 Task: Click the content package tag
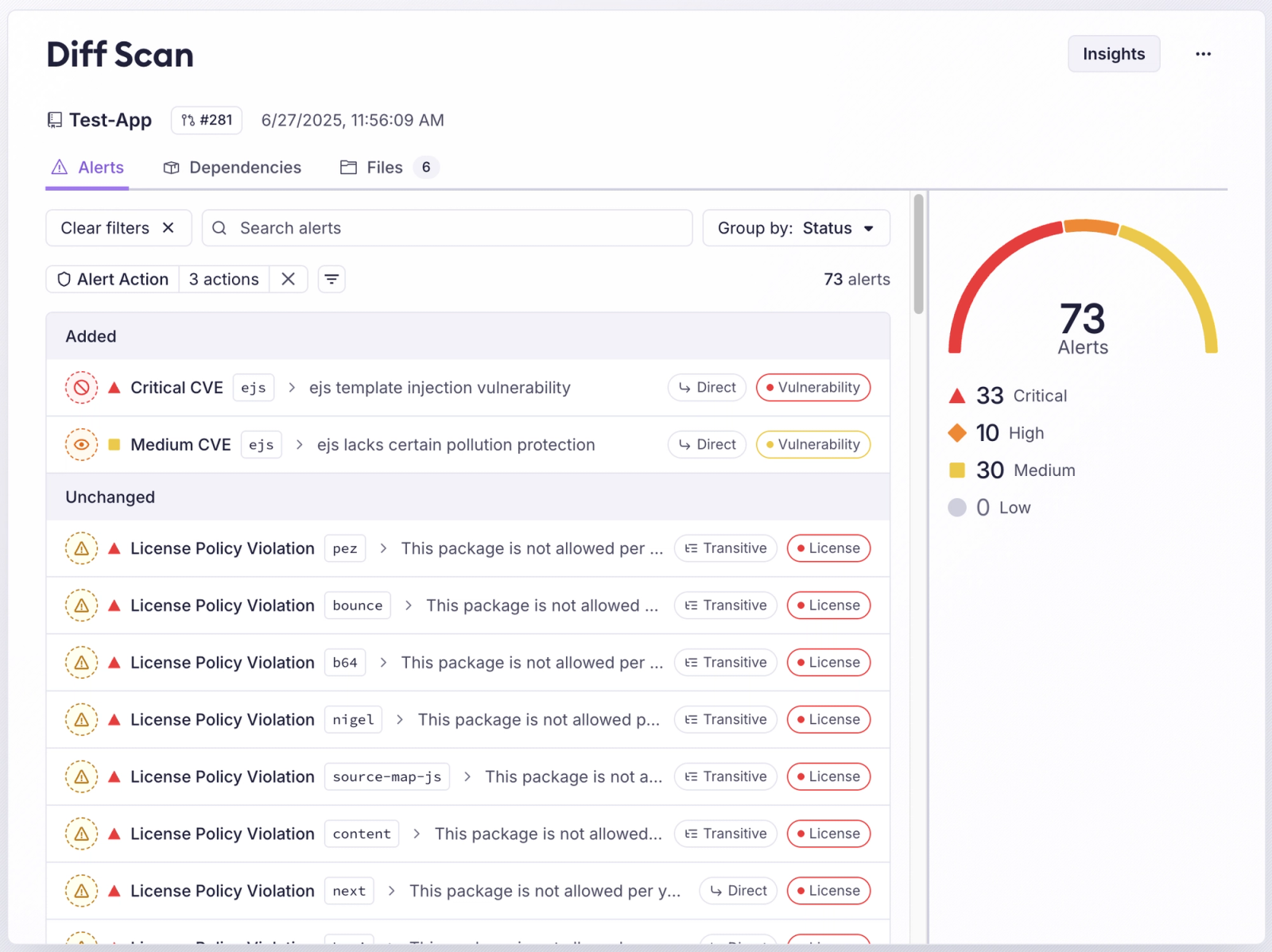[362, 834]
